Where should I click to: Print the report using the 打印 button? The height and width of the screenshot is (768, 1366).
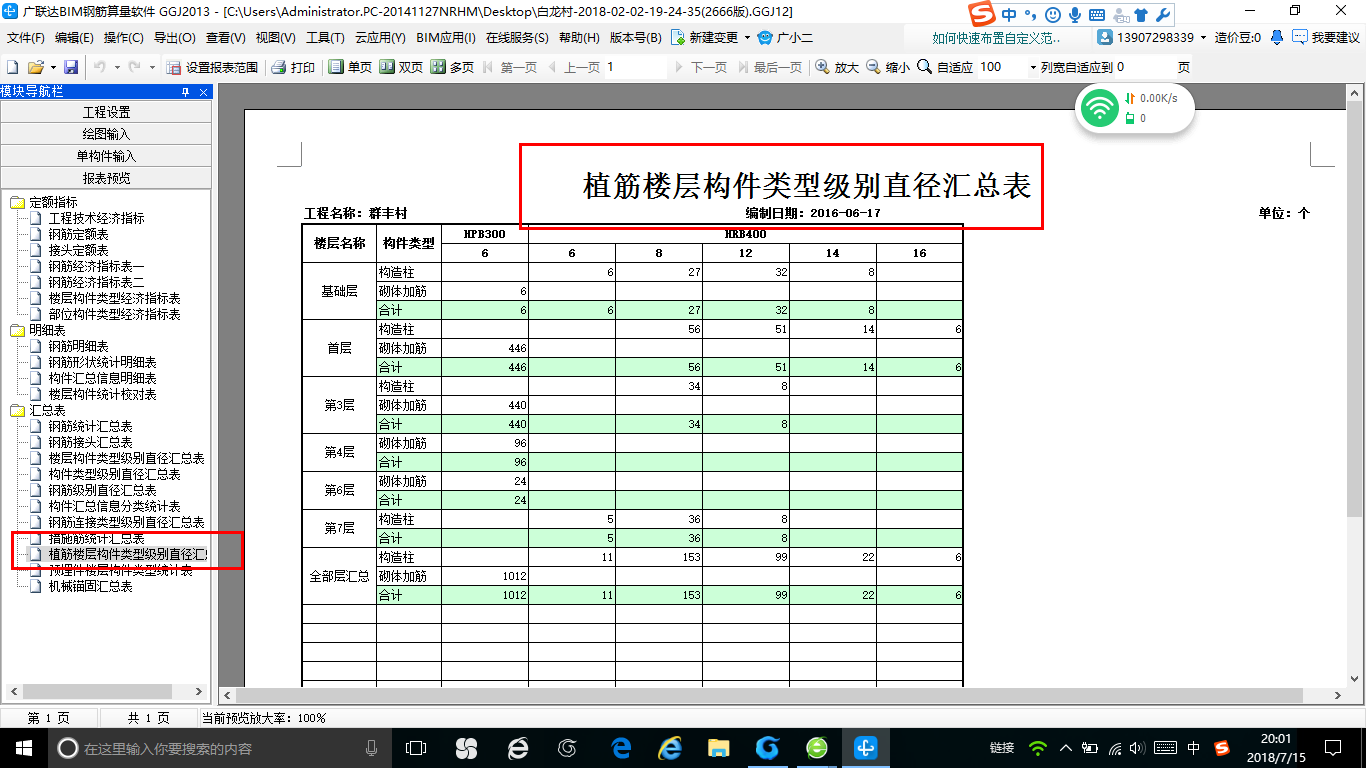(x=294, y=67)
